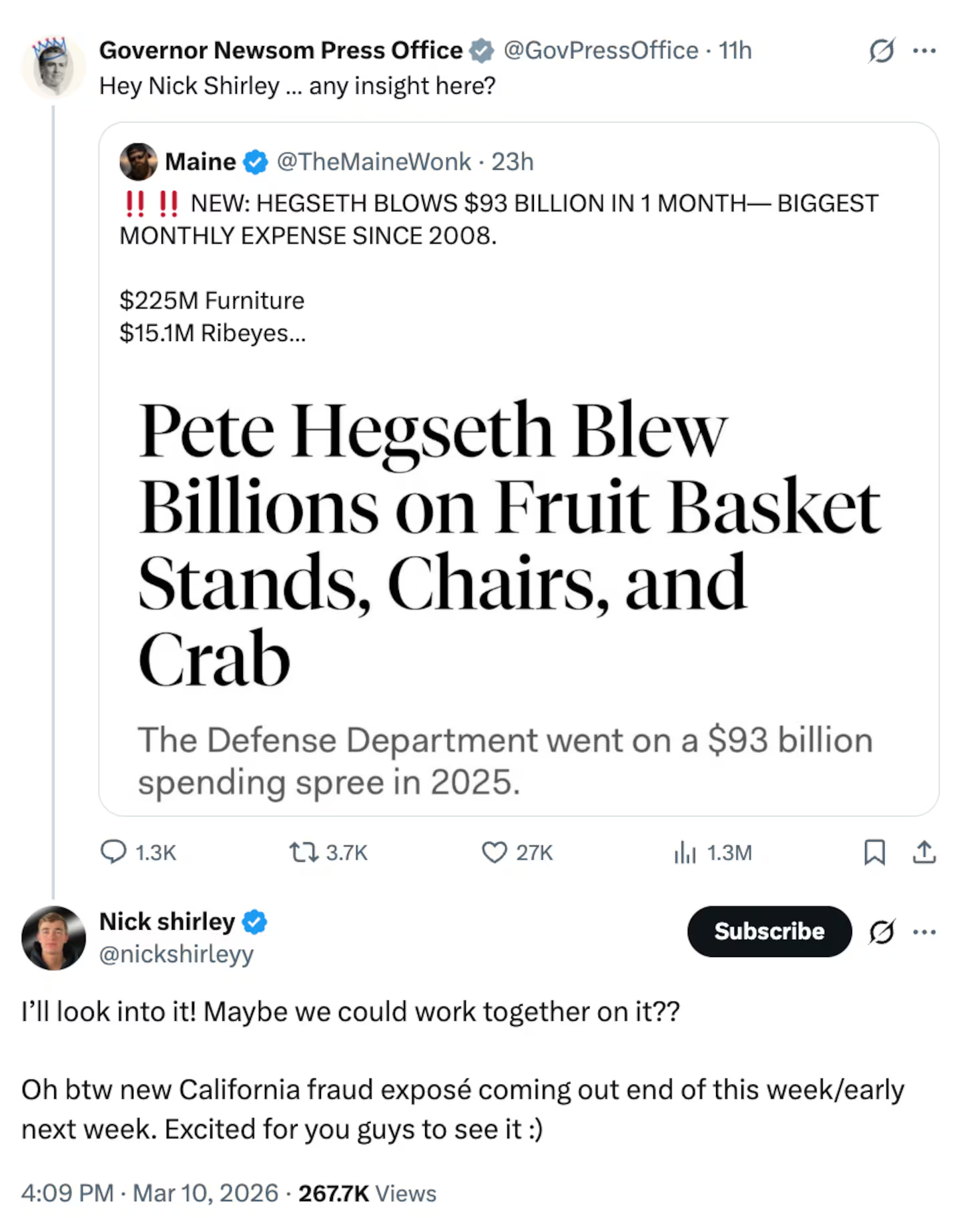
Task: Click Maine account avatar in quoted post
Action: 138,162
